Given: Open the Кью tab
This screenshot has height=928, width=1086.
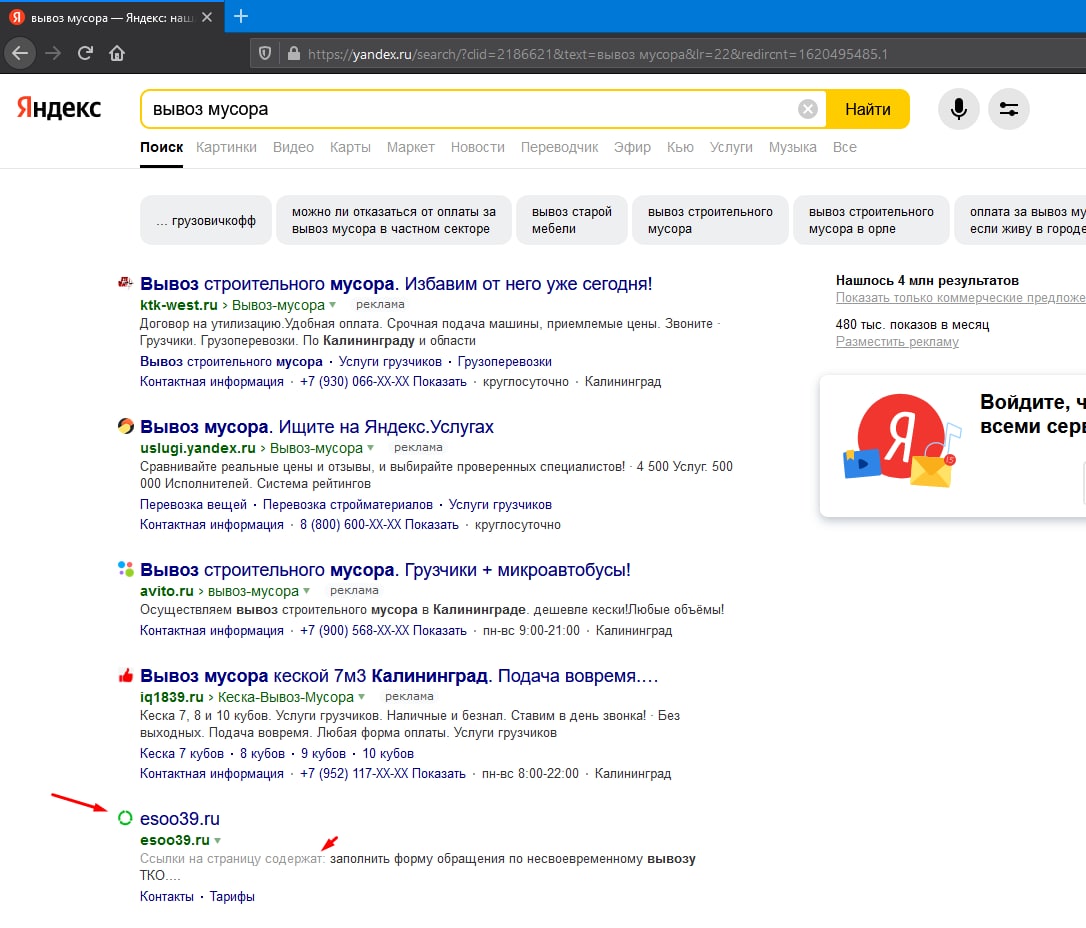Looking at the screenshot, I should point(680,147).
